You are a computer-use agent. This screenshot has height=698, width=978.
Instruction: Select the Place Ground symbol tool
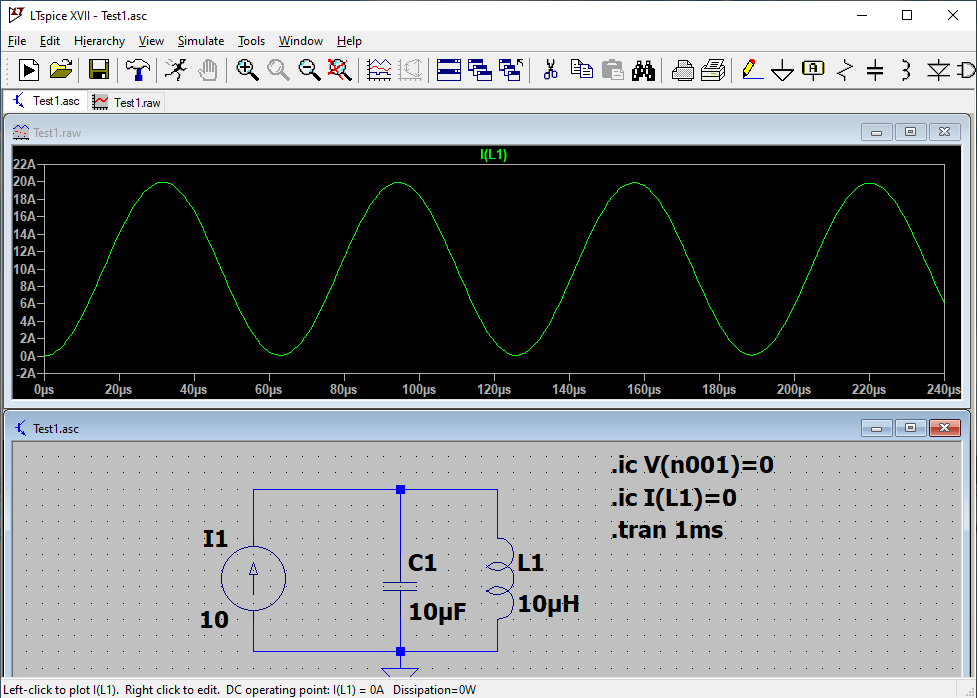click(x=782, y=70)
